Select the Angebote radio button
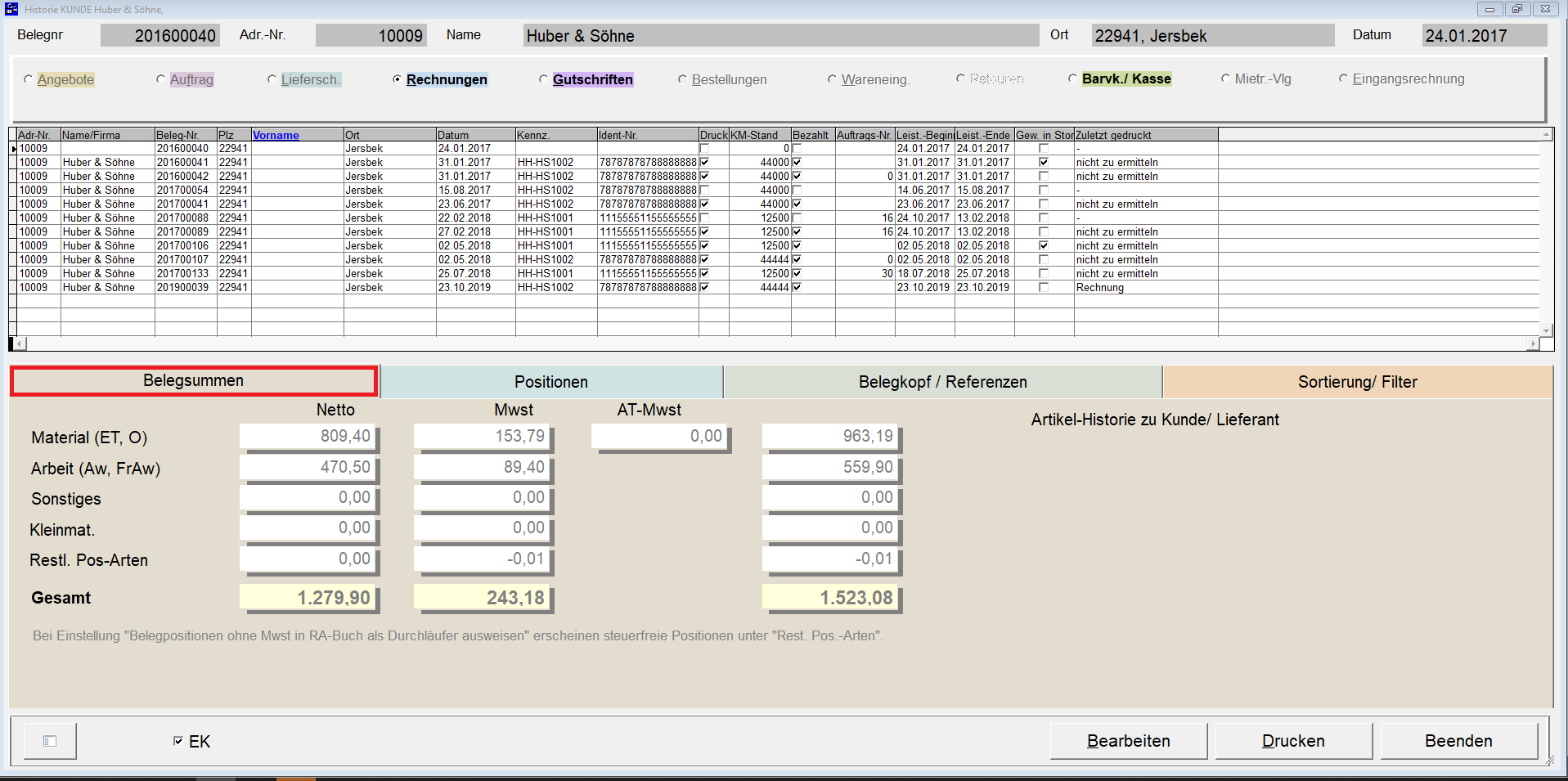This screenshot has width=1568, height=781. [29, 79]
